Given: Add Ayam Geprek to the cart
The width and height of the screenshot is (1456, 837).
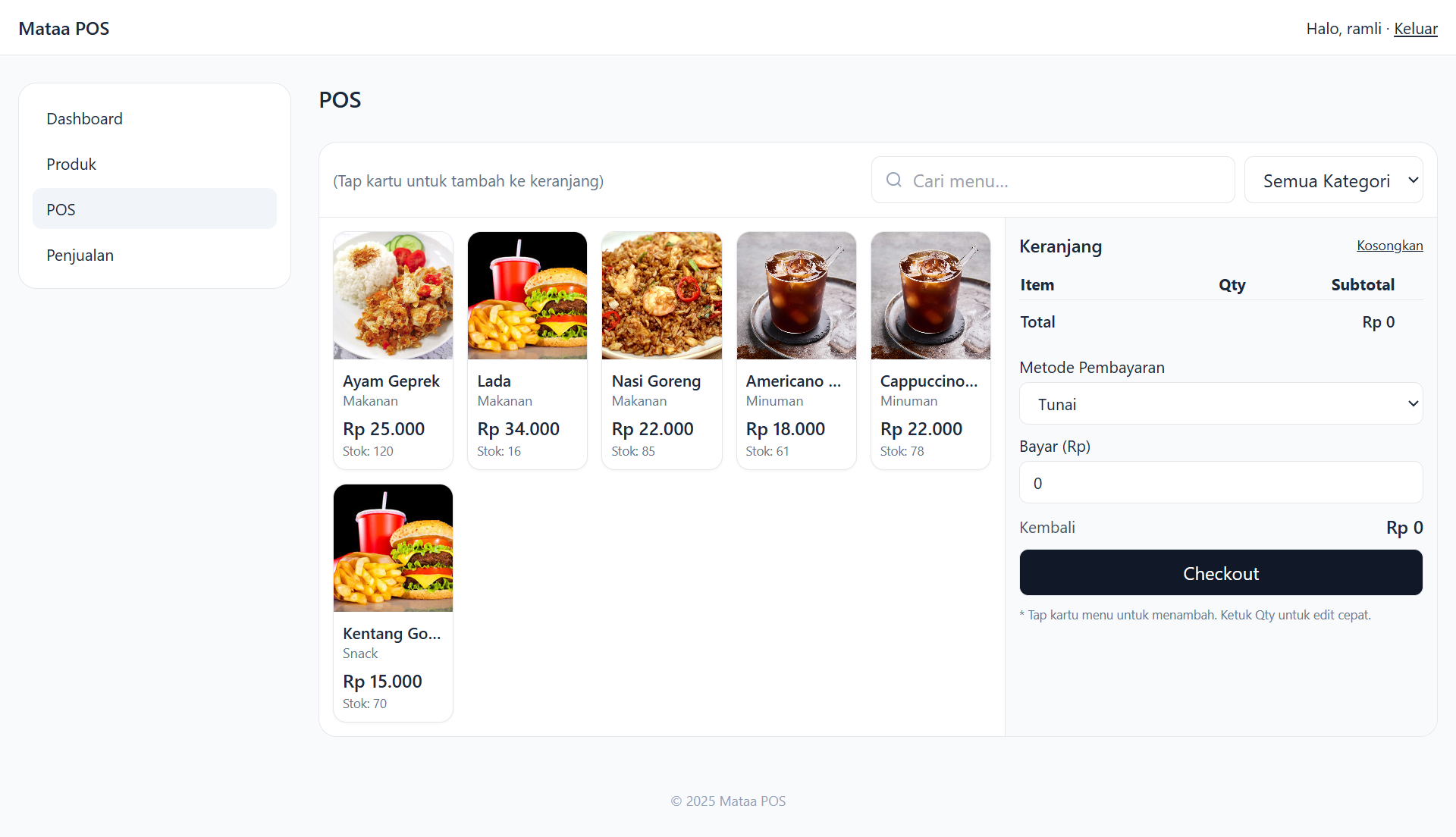Looking at the screenshot, I should 393,350.
